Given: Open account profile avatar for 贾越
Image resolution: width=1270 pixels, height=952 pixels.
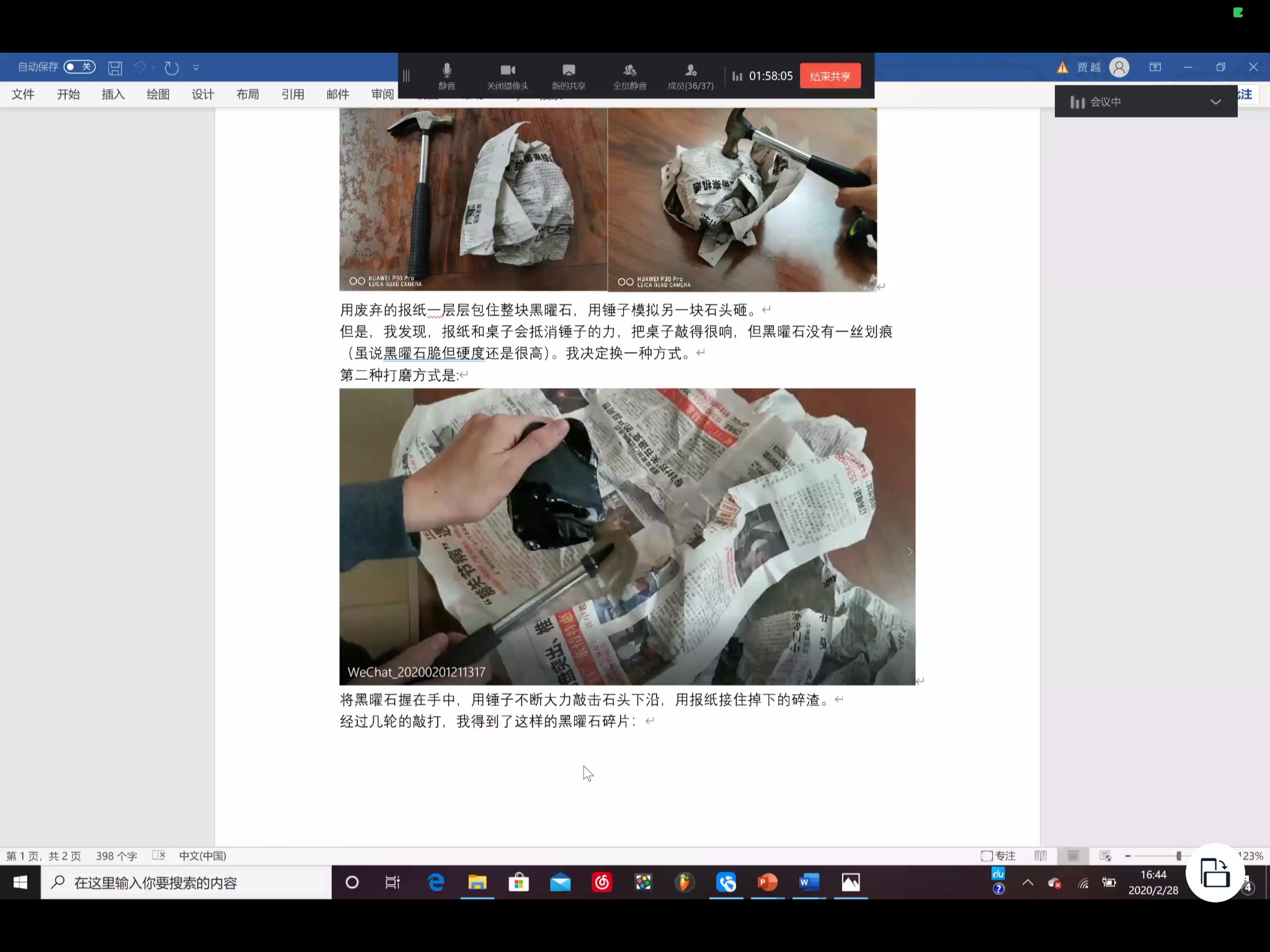Looking at the screenshot, I should 1119,67.
